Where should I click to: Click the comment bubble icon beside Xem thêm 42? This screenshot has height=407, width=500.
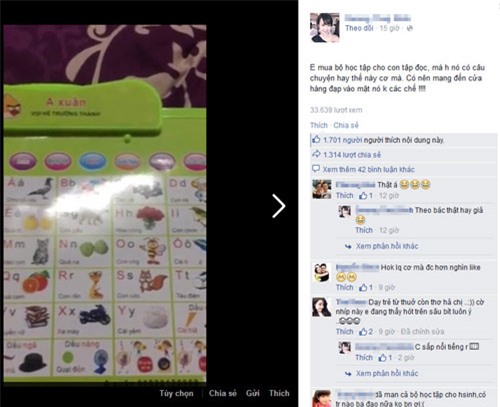(x=316, y=169)
